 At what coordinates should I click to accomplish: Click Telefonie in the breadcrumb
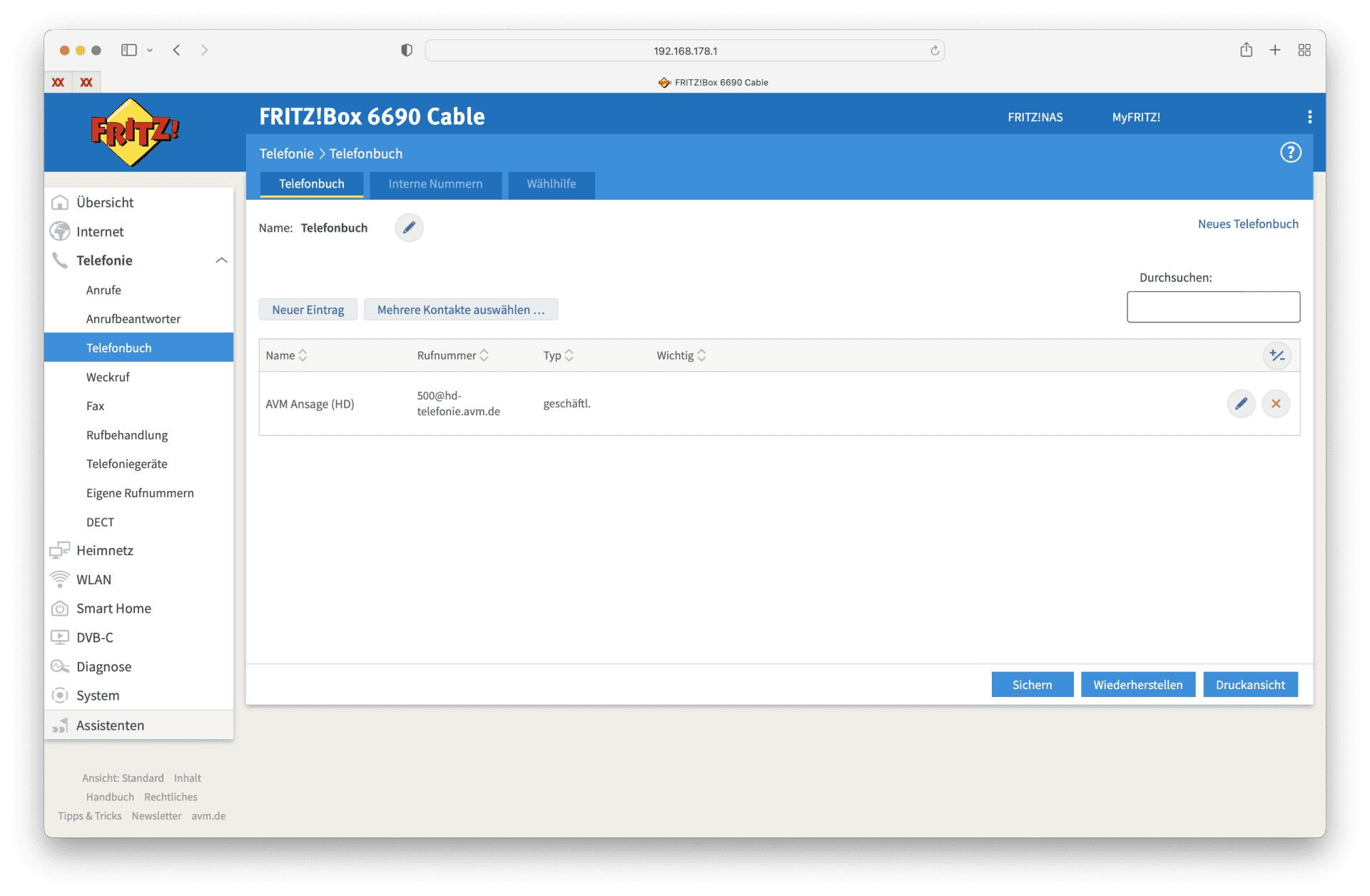point(286,153)
